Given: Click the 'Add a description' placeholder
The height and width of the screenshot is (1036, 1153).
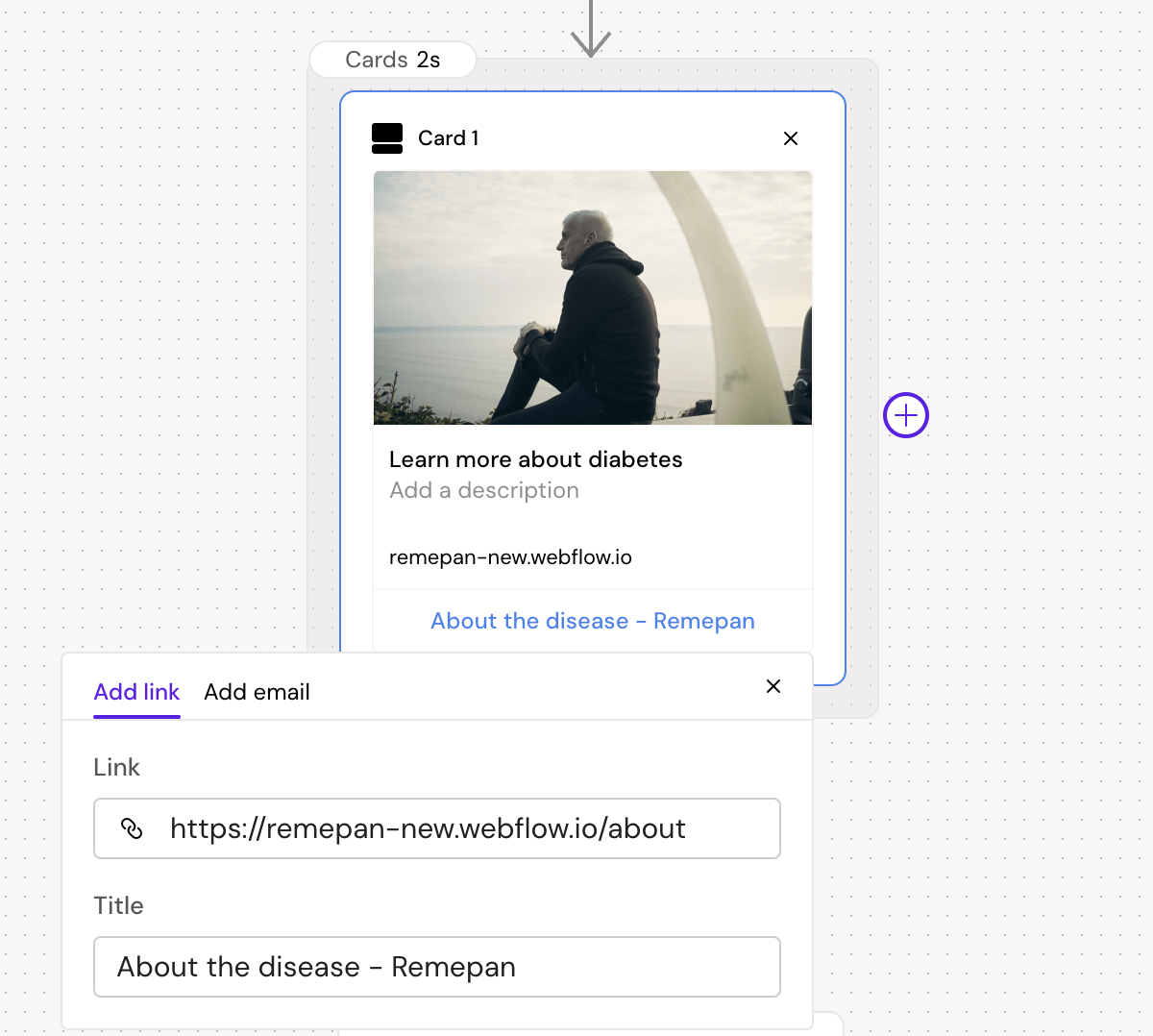Looking at the screenshot, I should point(484,490).
